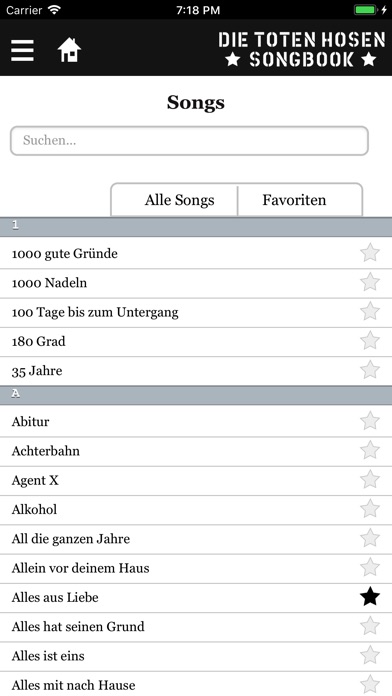Star Allein vor deinem Haus
Image resolution: width=392 pixels, height=696 pixels.
(370, 568)
